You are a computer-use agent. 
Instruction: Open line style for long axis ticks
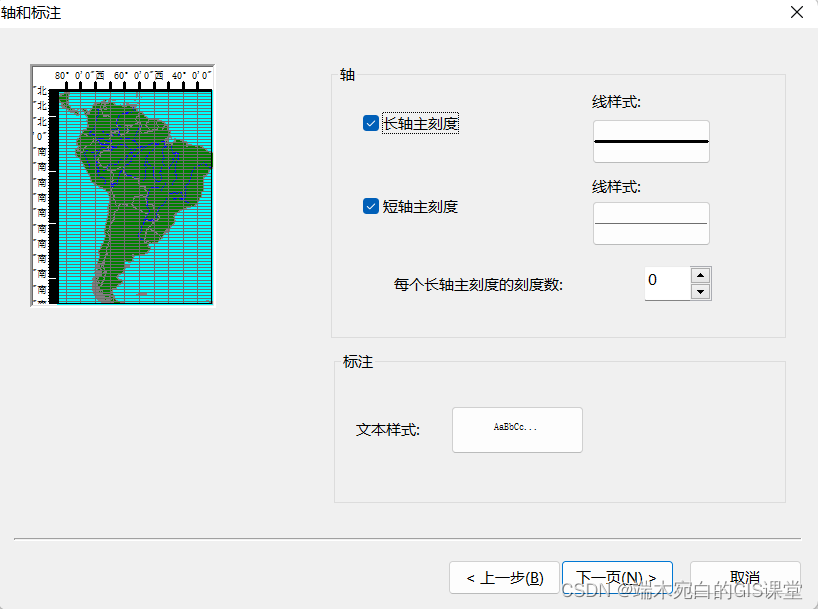651,141
